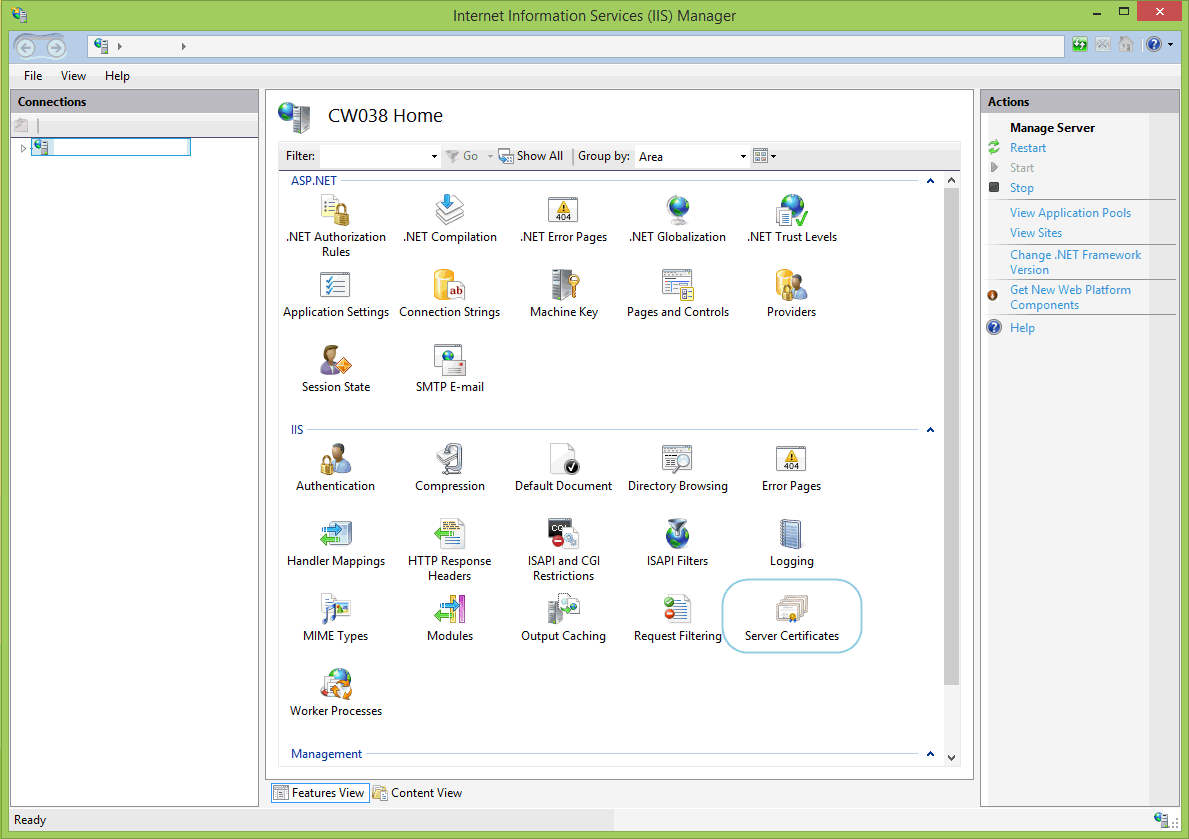Image resolution: width=1189 pixels, height=839 pixels.
Task: Open HTTP Response Headers feature
Action: [450, 550]
